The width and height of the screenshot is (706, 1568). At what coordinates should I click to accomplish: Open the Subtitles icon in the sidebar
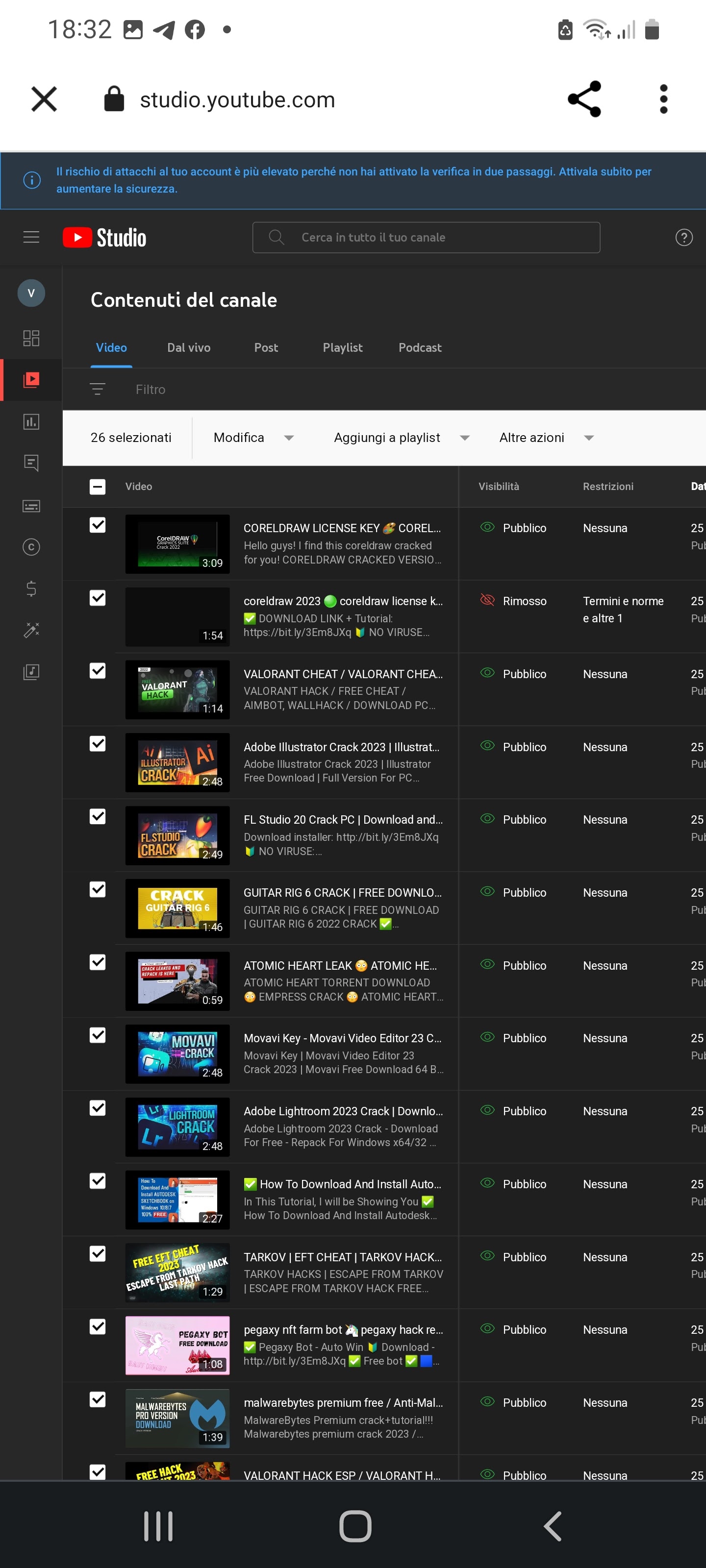31,505
